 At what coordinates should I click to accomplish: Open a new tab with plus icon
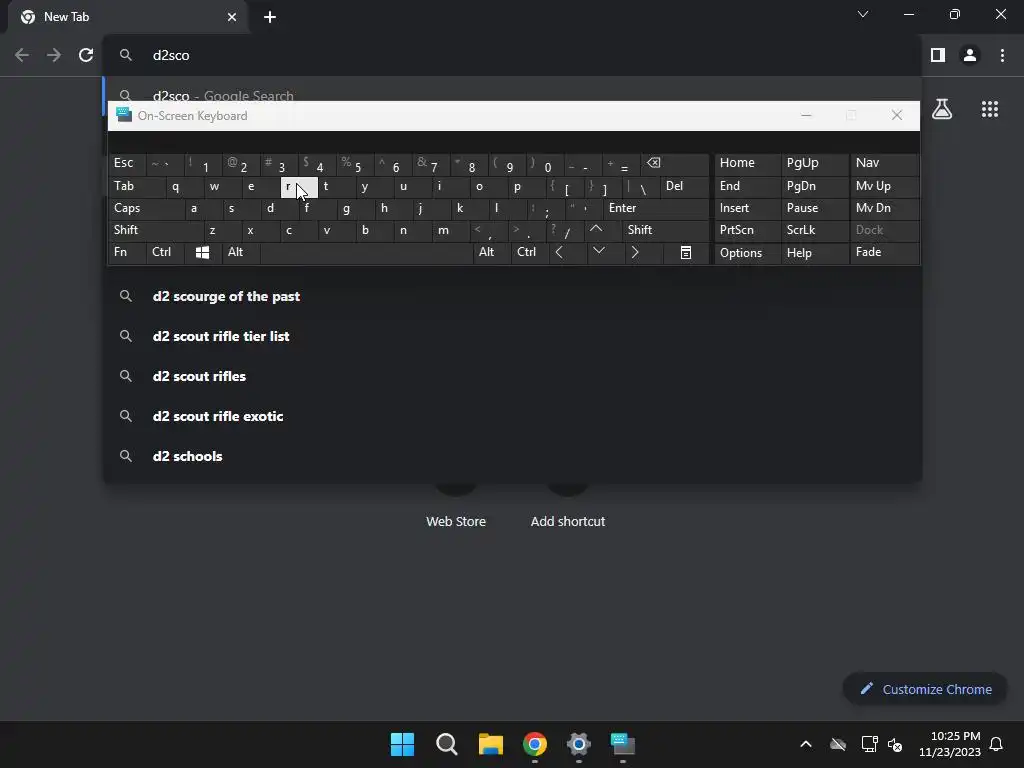(270, 17)
